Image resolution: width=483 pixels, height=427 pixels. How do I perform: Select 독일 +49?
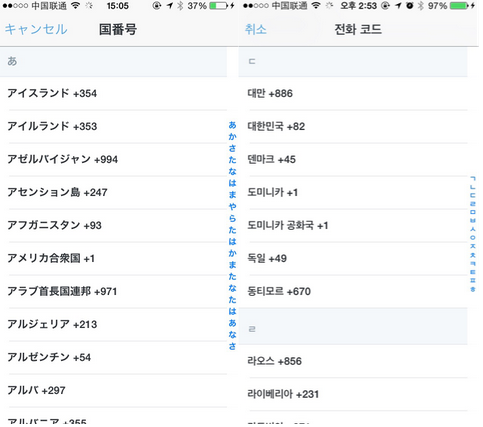tap(353, 258)
